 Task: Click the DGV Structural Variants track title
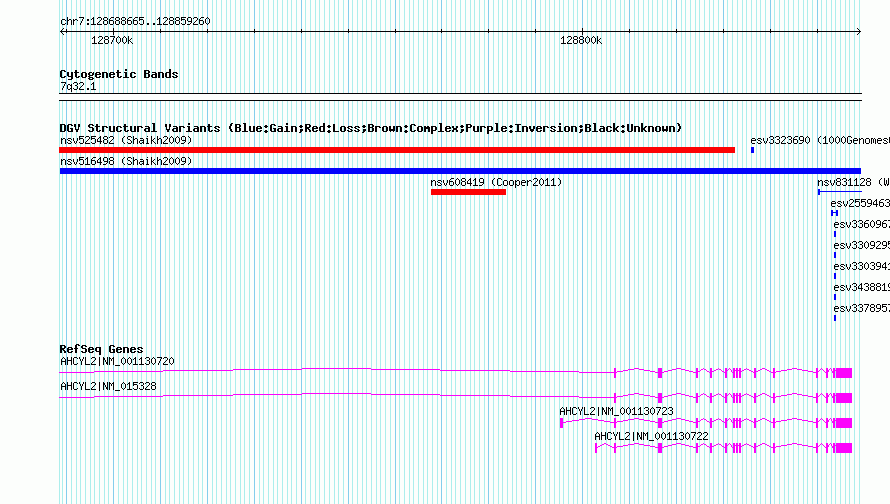(x=371, y=128)
